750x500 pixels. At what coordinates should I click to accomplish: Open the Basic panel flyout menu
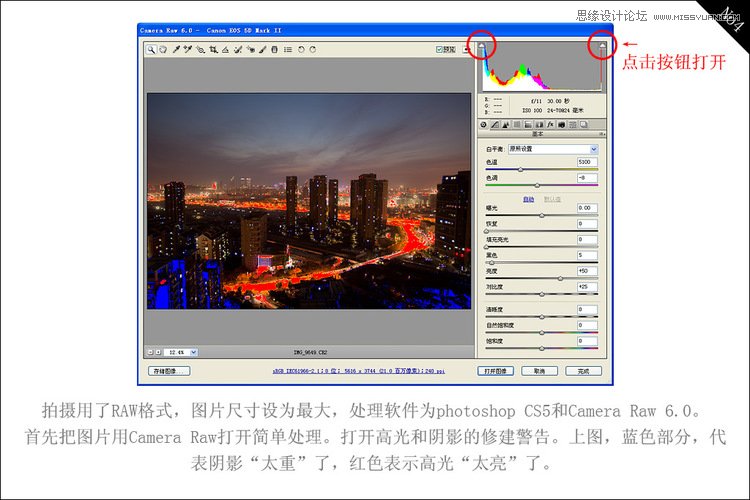click(602, 134)
